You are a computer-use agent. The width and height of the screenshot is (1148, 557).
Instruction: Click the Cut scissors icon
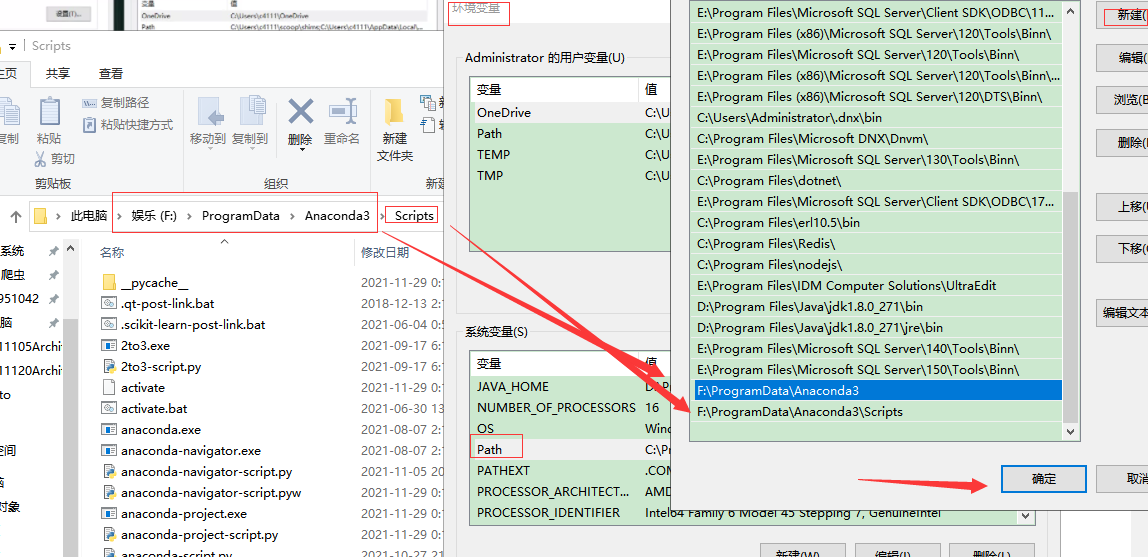click(41, 158)
